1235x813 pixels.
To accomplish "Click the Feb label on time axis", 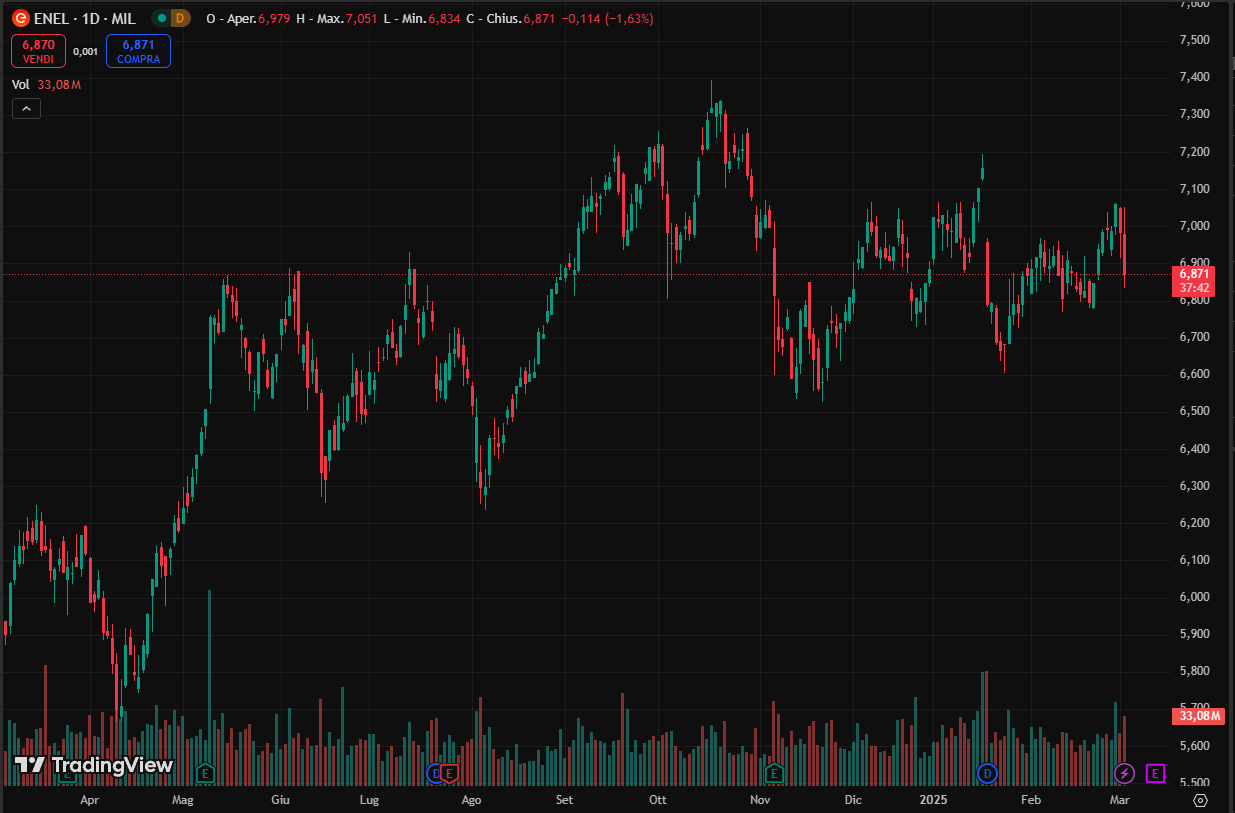I will [1031, 800].
